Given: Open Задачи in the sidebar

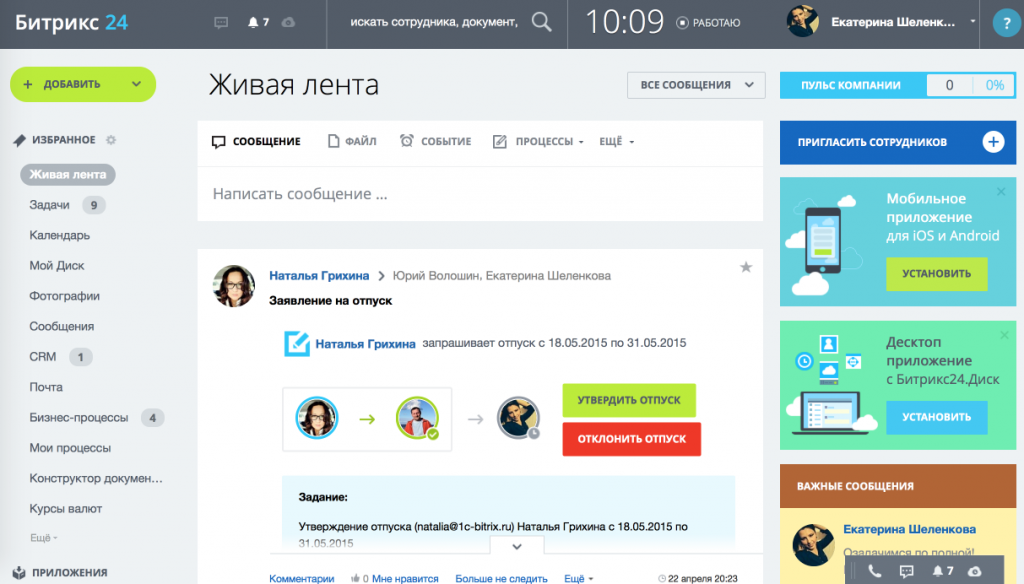Looking at the screenshot, I should pyautogui.click(x=49, y=205).
